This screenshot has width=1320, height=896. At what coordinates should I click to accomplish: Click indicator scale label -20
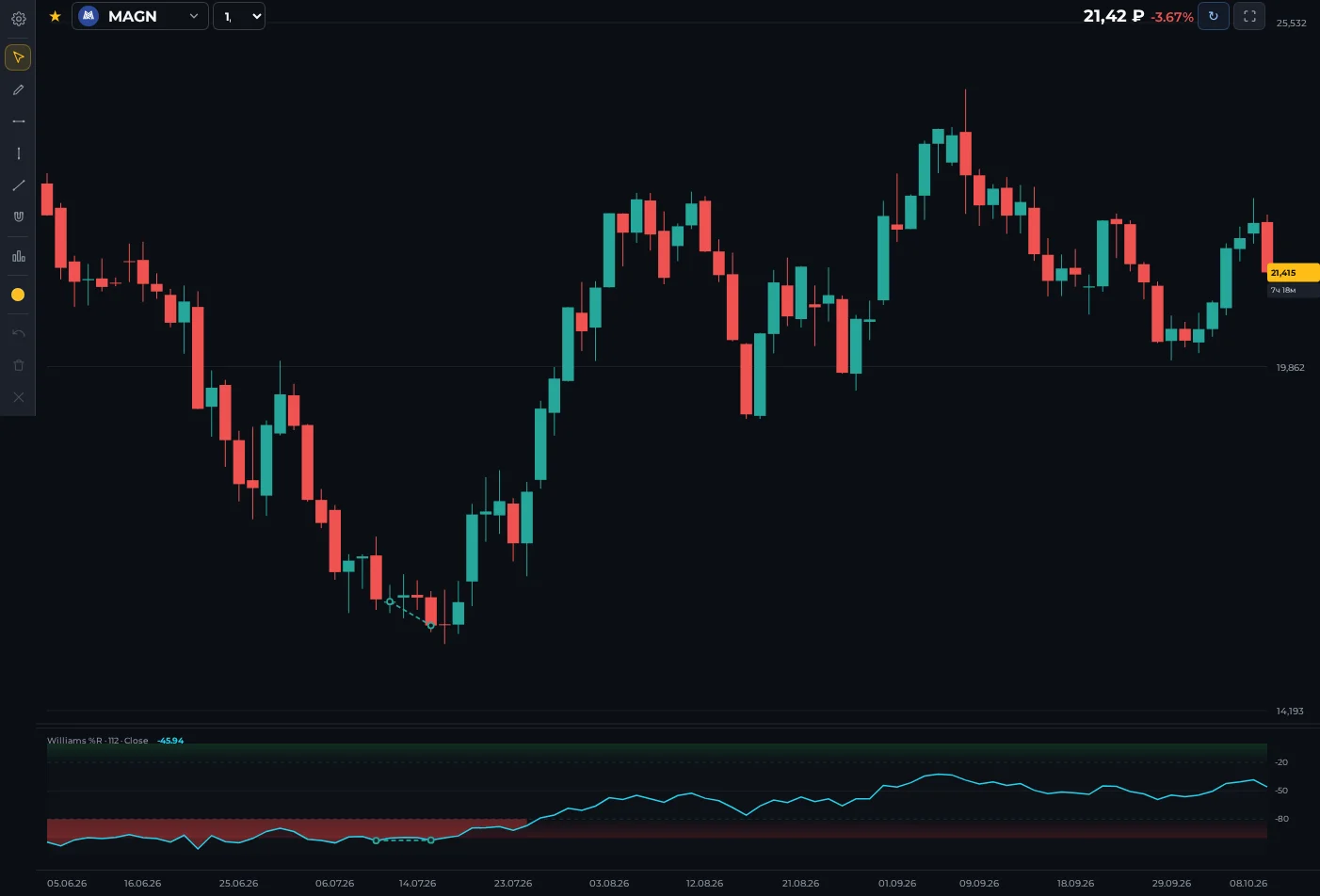(x=1281, y=762)
